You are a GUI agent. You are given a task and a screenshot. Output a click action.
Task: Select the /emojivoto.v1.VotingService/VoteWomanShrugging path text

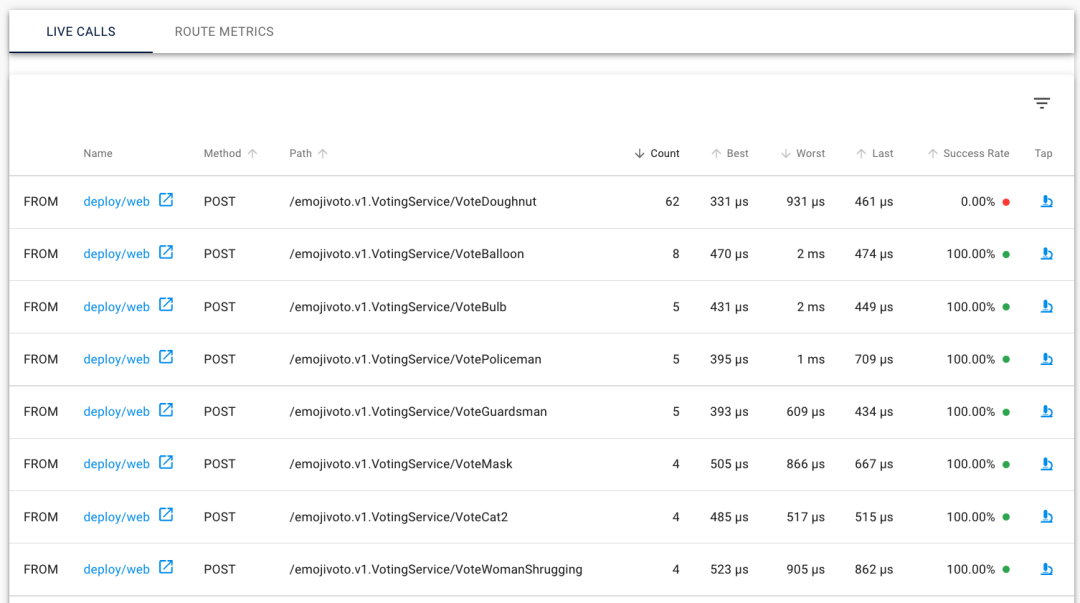tap(436, 569)
